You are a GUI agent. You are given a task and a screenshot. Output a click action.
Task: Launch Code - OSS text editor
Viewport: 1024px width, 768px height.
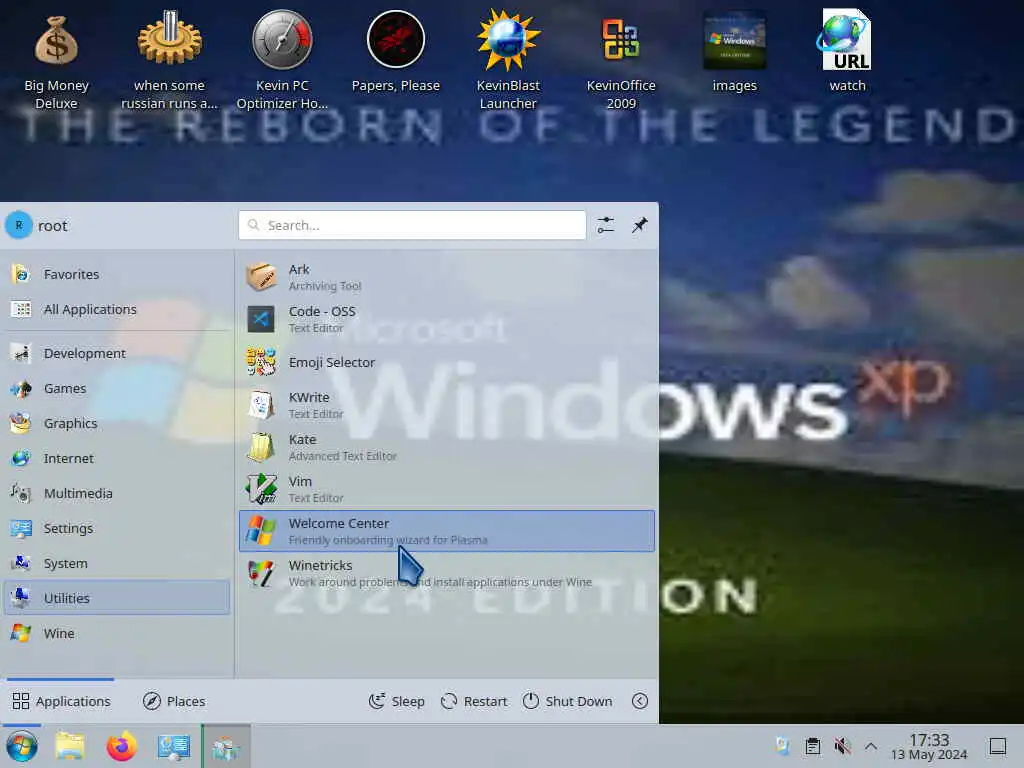click(447, 319)
